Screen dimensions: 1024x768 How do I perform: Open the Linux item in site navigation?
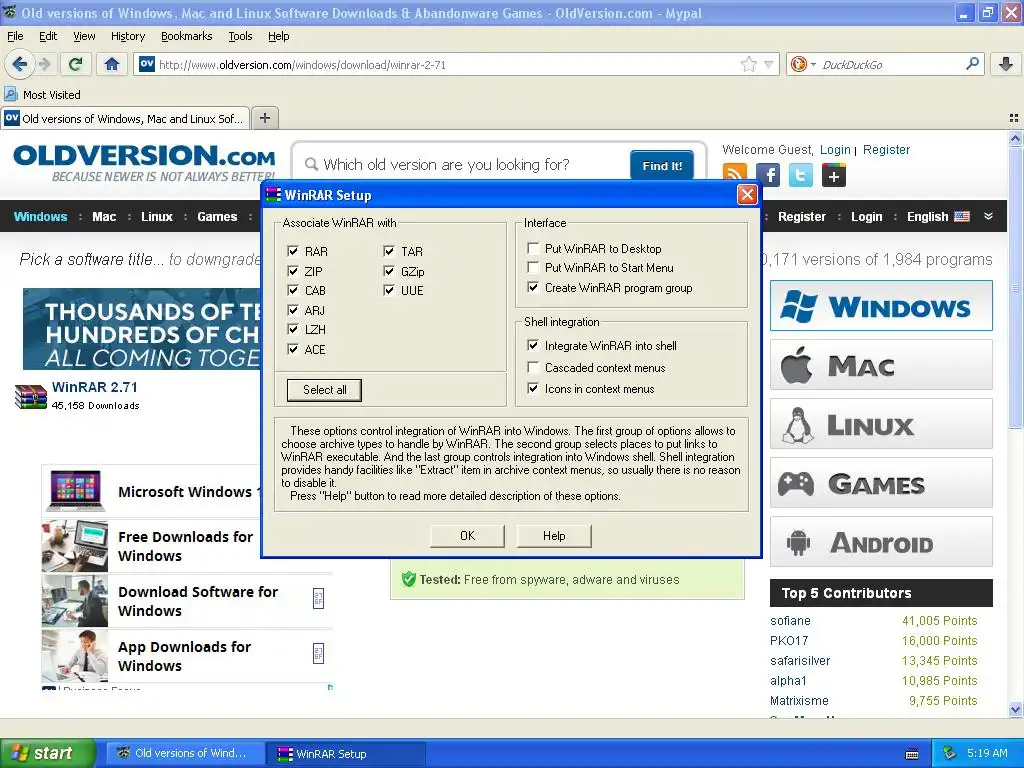tap(157, 217)
